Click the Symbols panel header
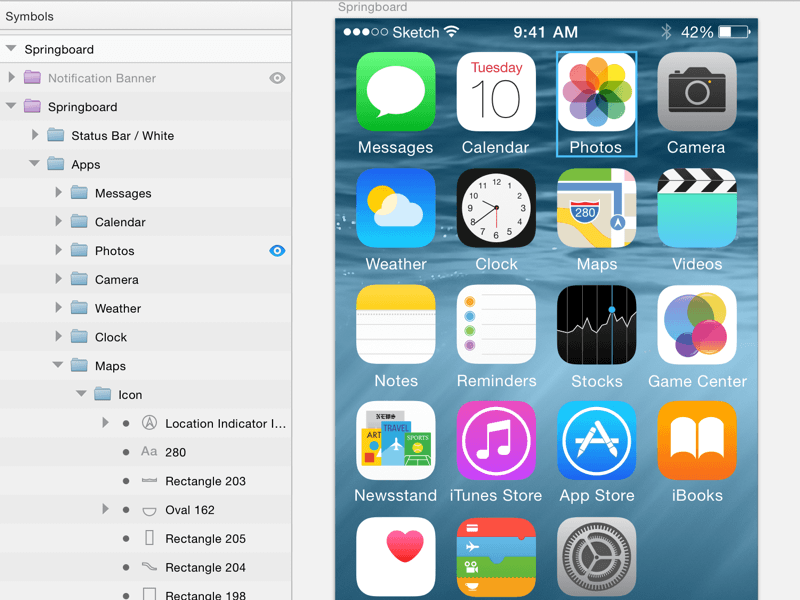Screen dimensions: 800x600 (x=29, y=16)
